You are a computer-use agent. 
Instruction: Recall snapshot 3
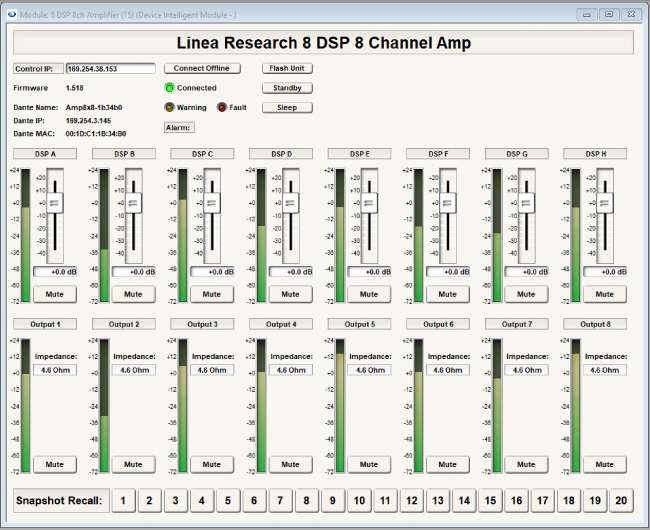(175, 501)
